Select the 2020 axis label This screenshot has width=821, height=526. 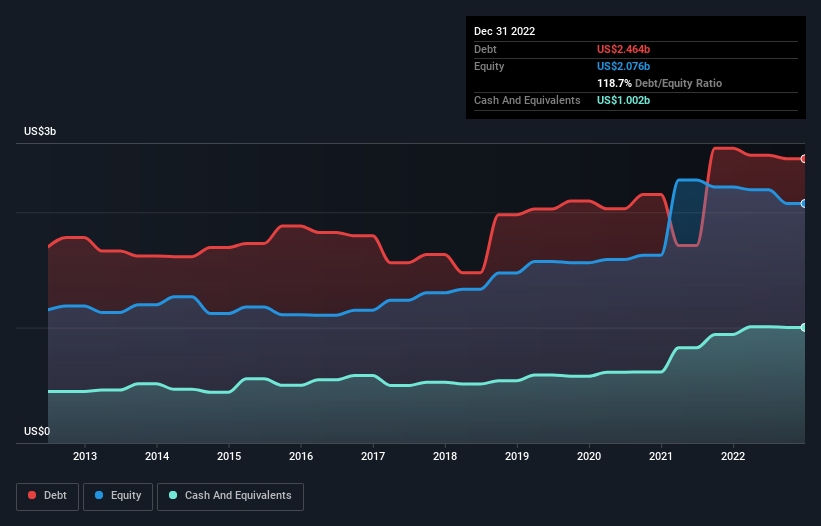589,456
